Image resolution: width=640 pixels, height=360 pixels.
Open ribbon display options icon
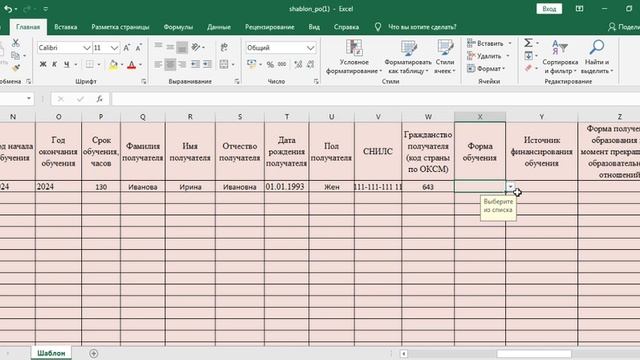pos(579,9)
